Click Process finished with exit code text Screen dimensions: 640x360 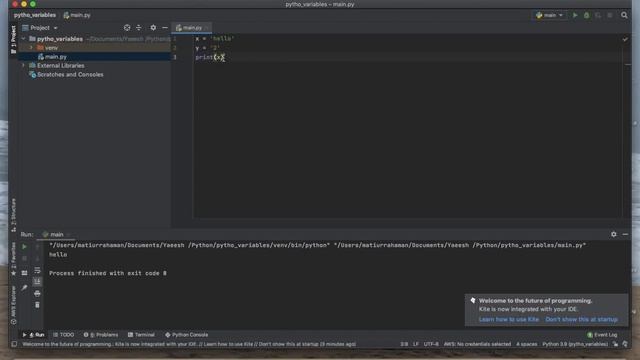(108, 273)
